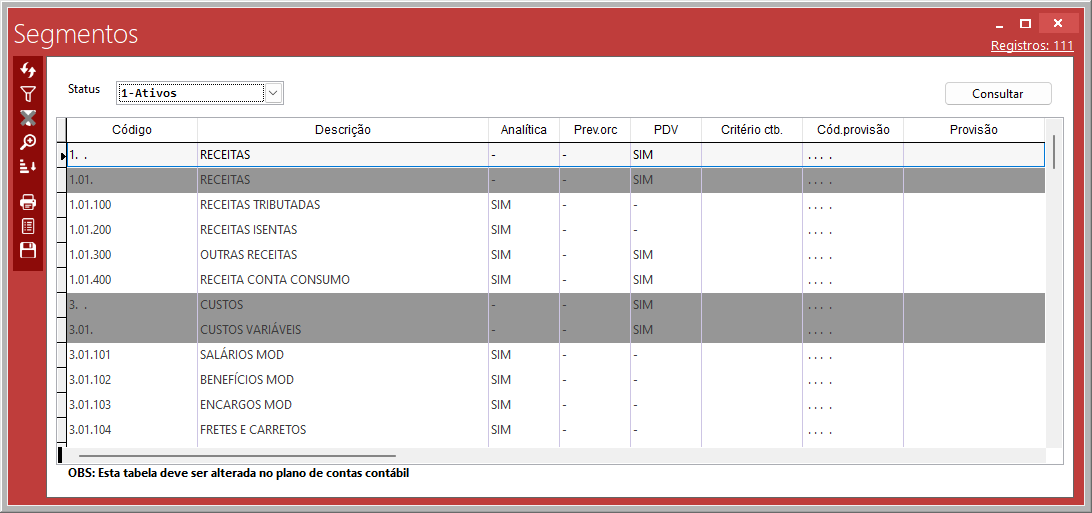Viewport: 1092px width, 513px height.
Task: Click the Prev.orc column header
Action: pos(595,129)
